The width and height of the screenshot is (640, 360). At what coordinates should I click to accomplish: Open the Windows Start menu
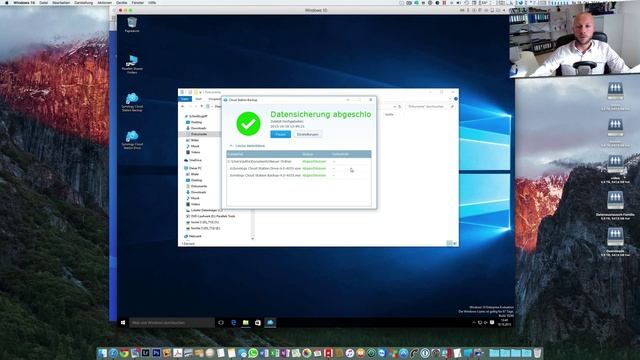123,322
